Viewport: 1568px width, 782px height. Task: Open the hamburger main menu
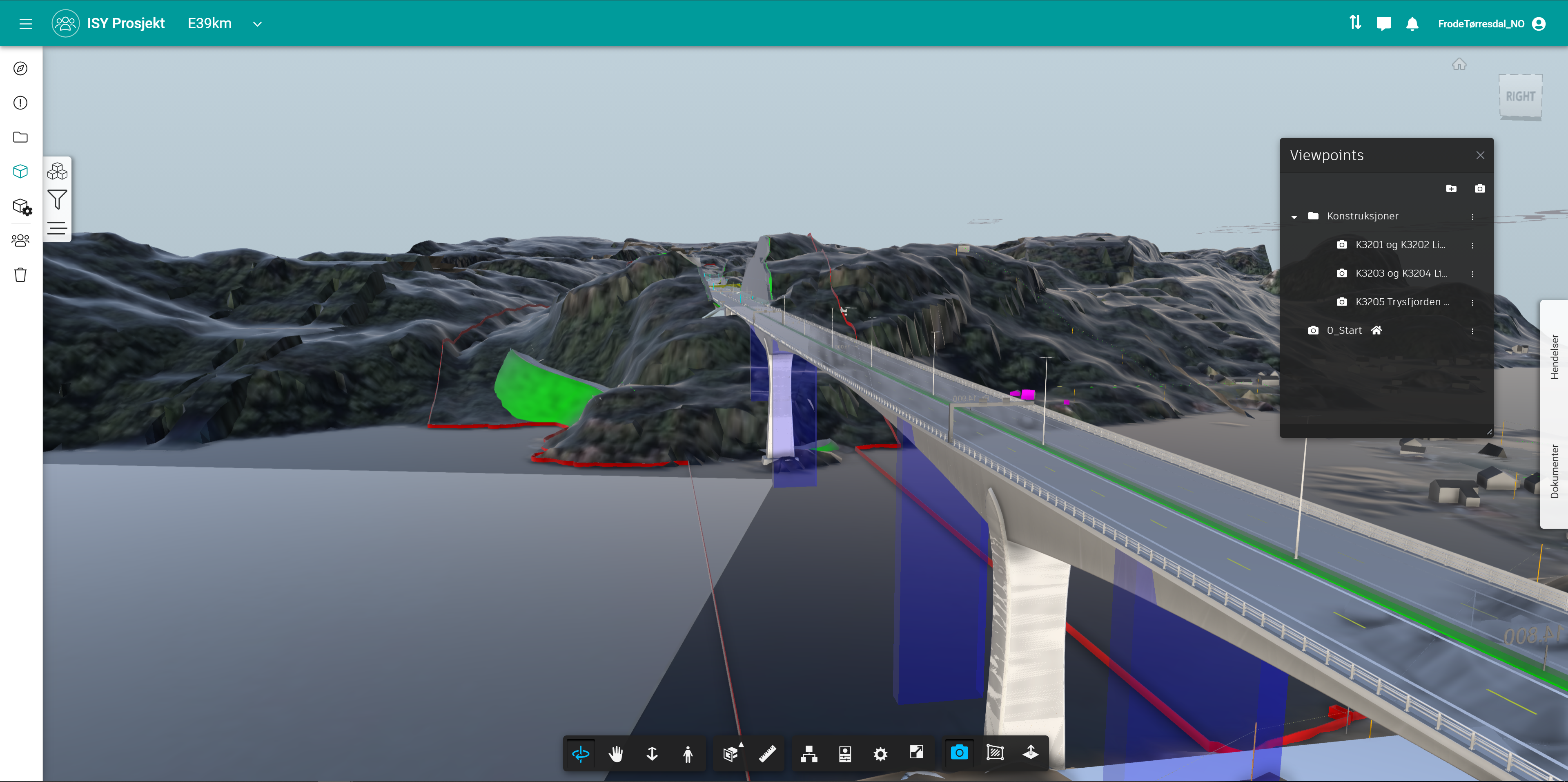coord(25,24)
